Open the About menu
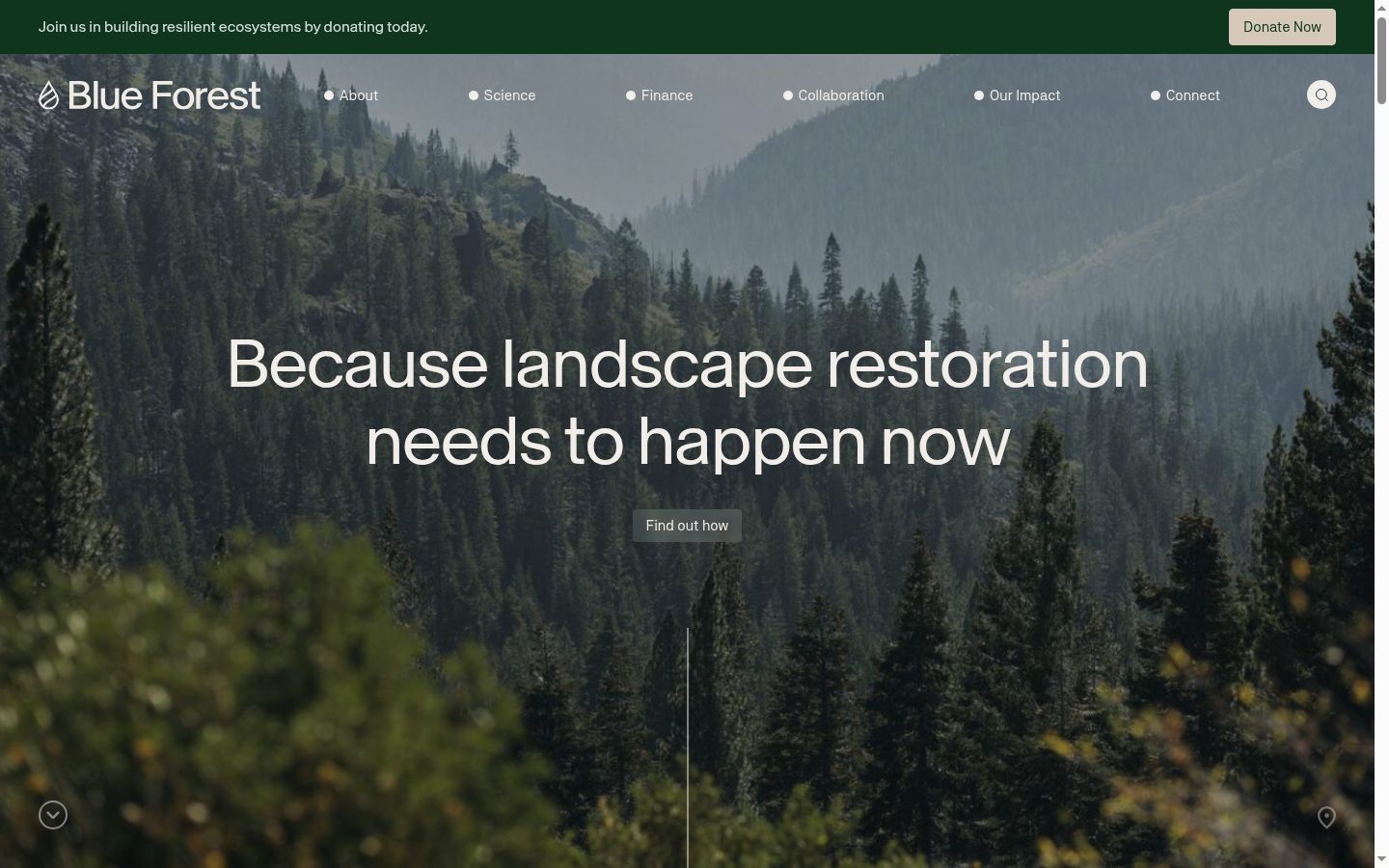Image resolution: width=1389 pixels, height=868 pixels. [x=351, y=95]
